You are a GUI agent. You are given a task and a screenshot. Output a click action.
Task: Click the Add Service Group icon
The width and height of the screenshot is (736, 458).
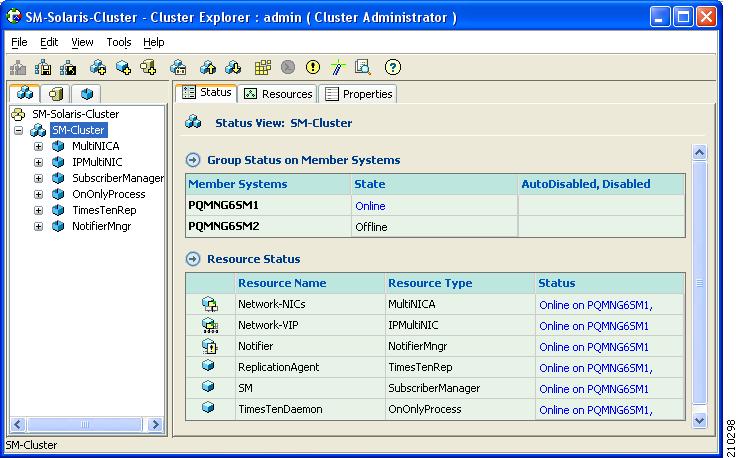(98, 68)
